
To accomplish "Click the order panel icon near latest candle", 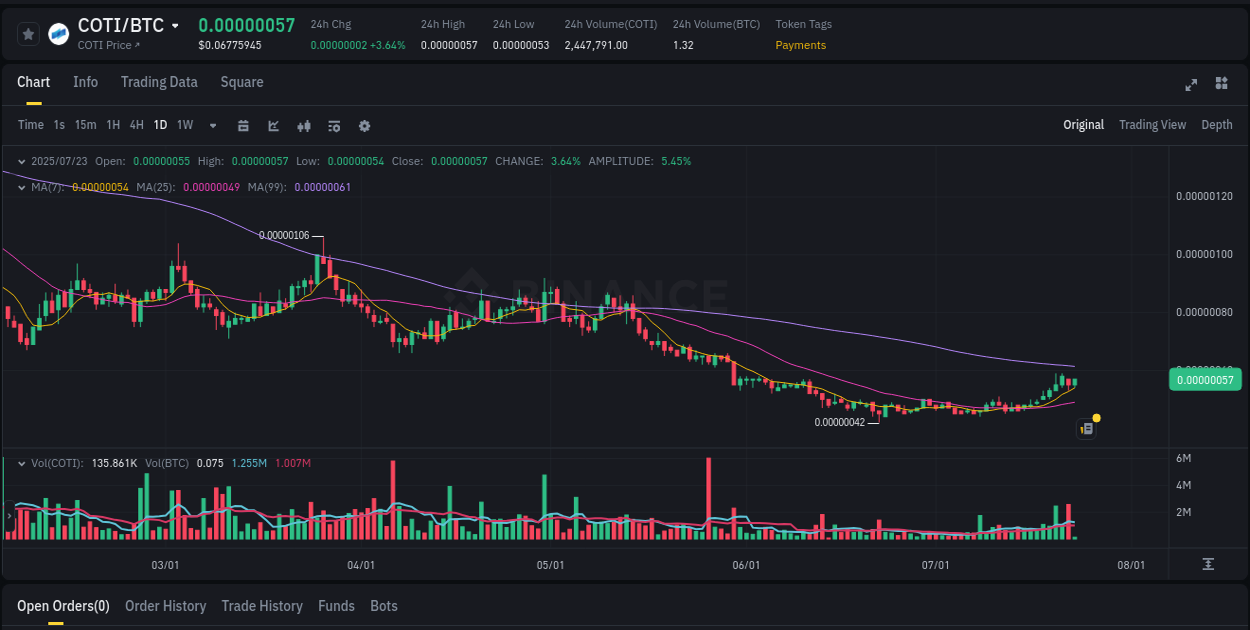I will pyautogui.click(x=1087, y=428).
